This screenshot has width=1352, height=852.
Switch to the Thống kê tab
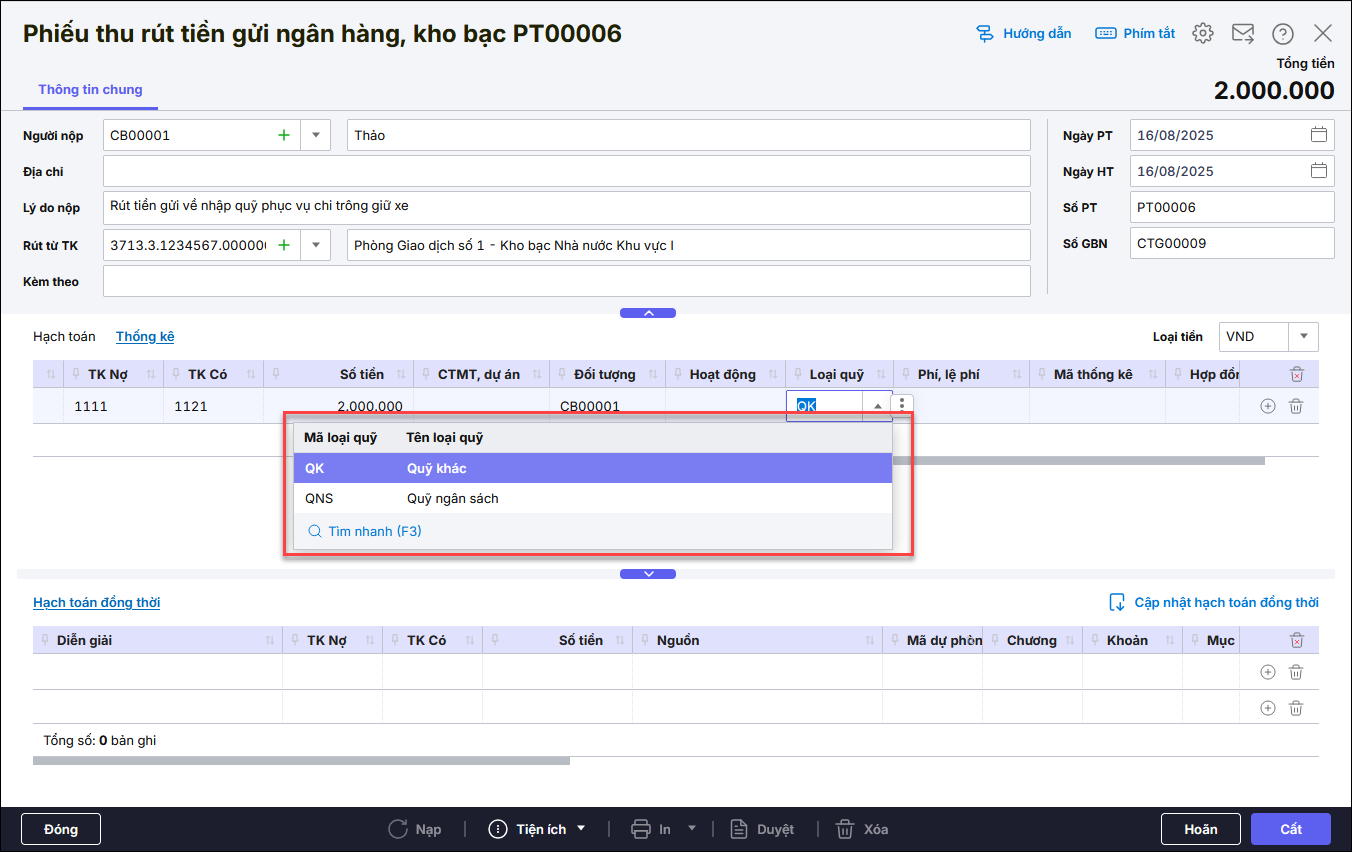pyautogui.click(x=145, y=337)
